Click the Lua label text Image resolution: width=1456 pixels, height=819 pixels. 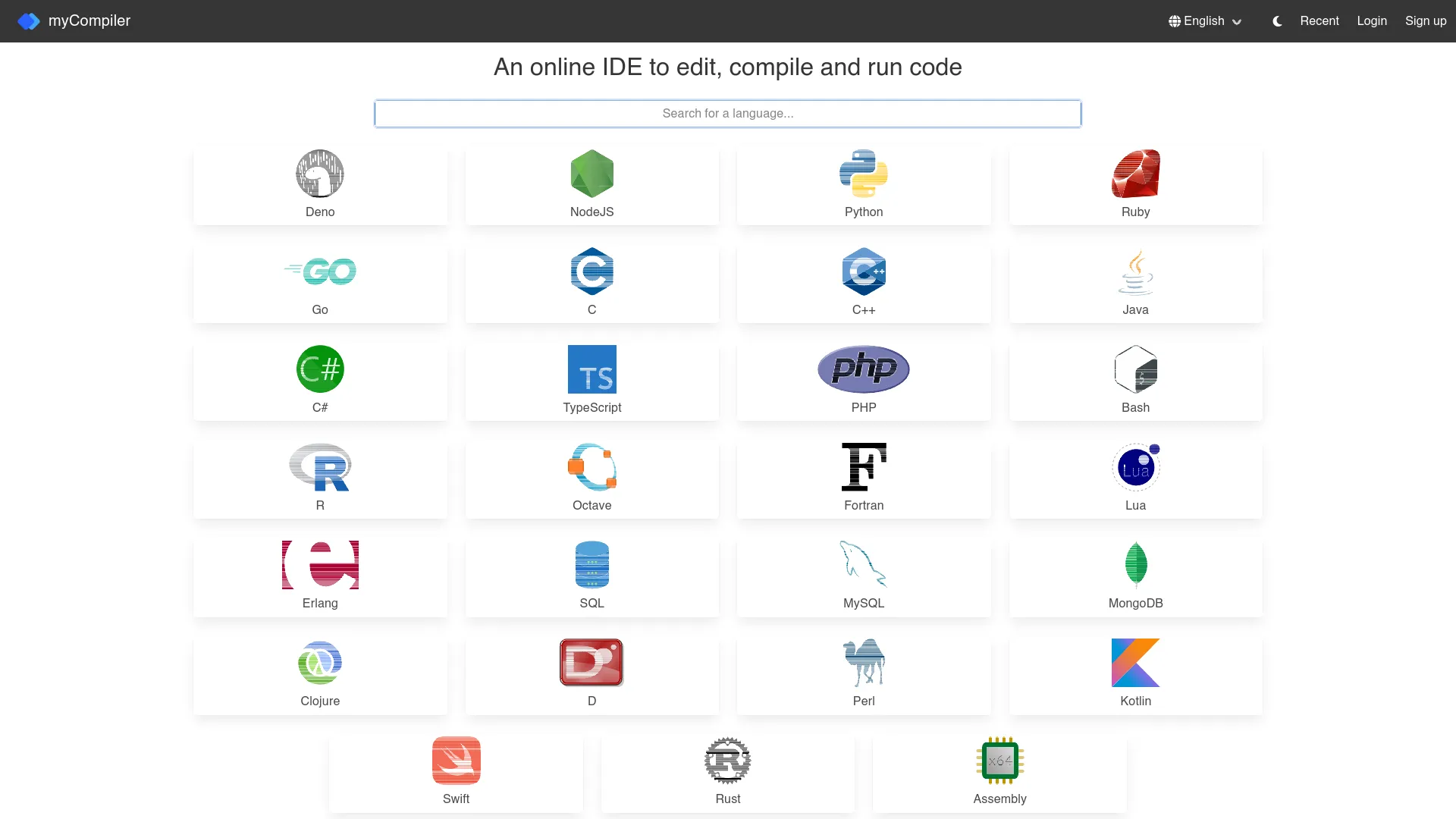coord(1136,506)
